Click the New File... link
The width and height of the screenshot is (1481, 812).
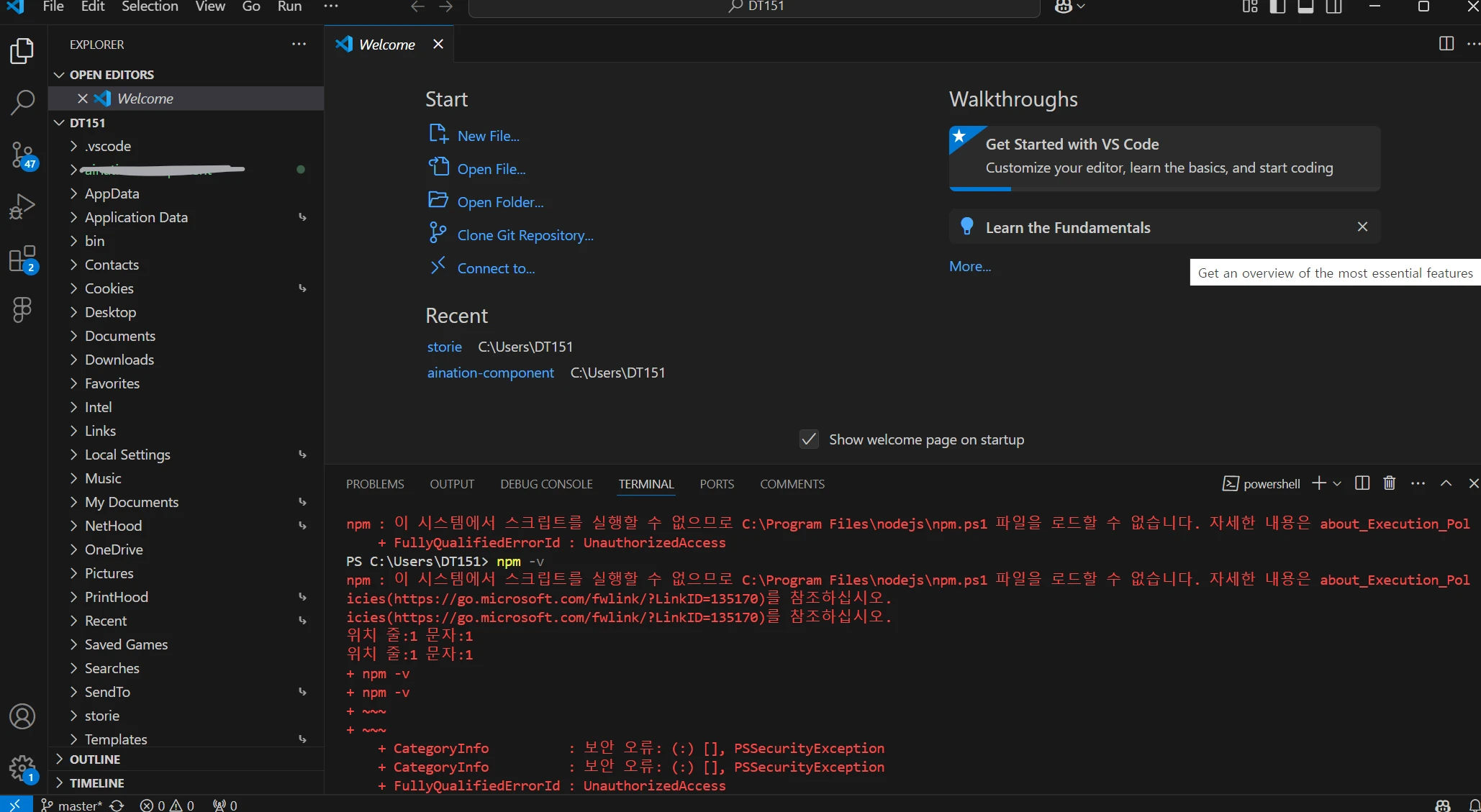[488, 136]
